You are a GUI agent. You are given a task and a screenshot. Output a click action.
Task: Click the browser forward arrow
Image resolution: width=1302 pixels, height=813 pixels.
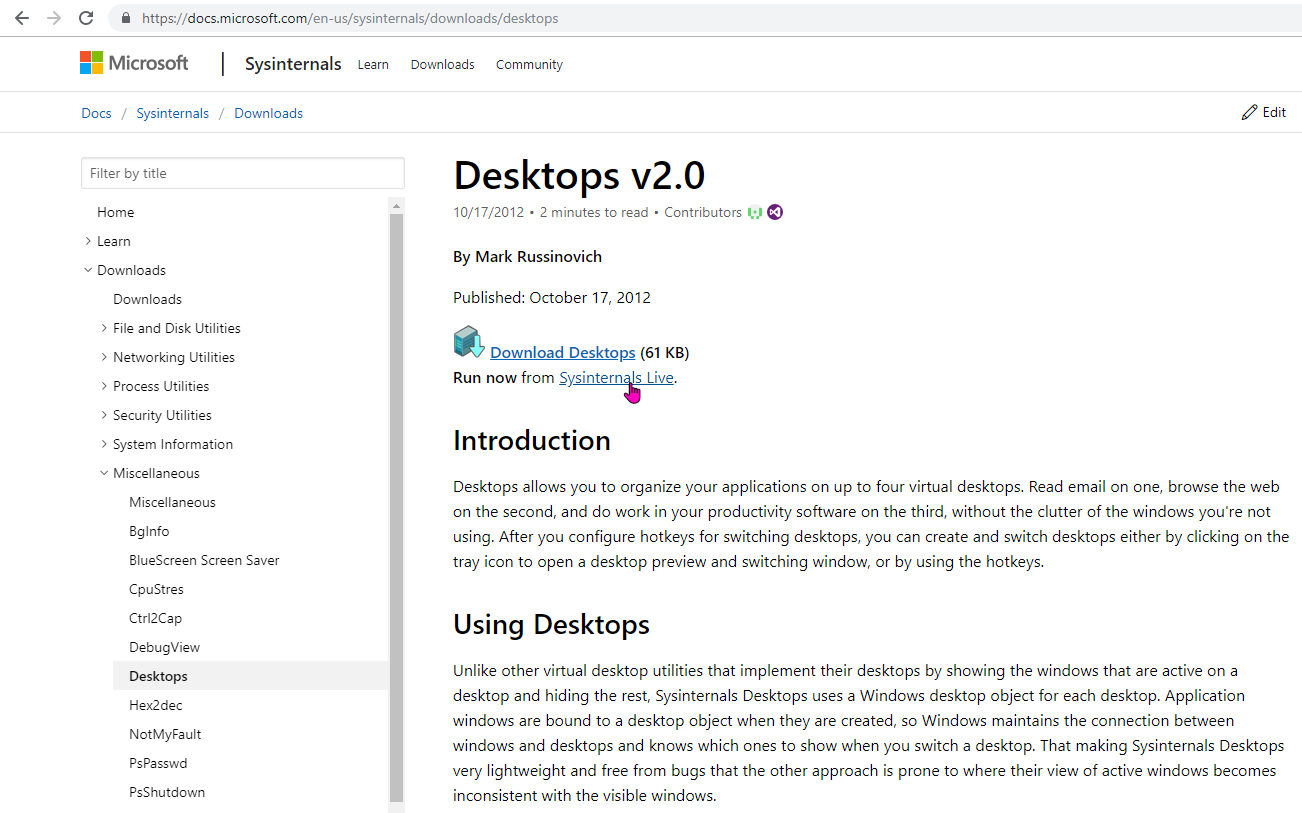click(x=54, y=18)
